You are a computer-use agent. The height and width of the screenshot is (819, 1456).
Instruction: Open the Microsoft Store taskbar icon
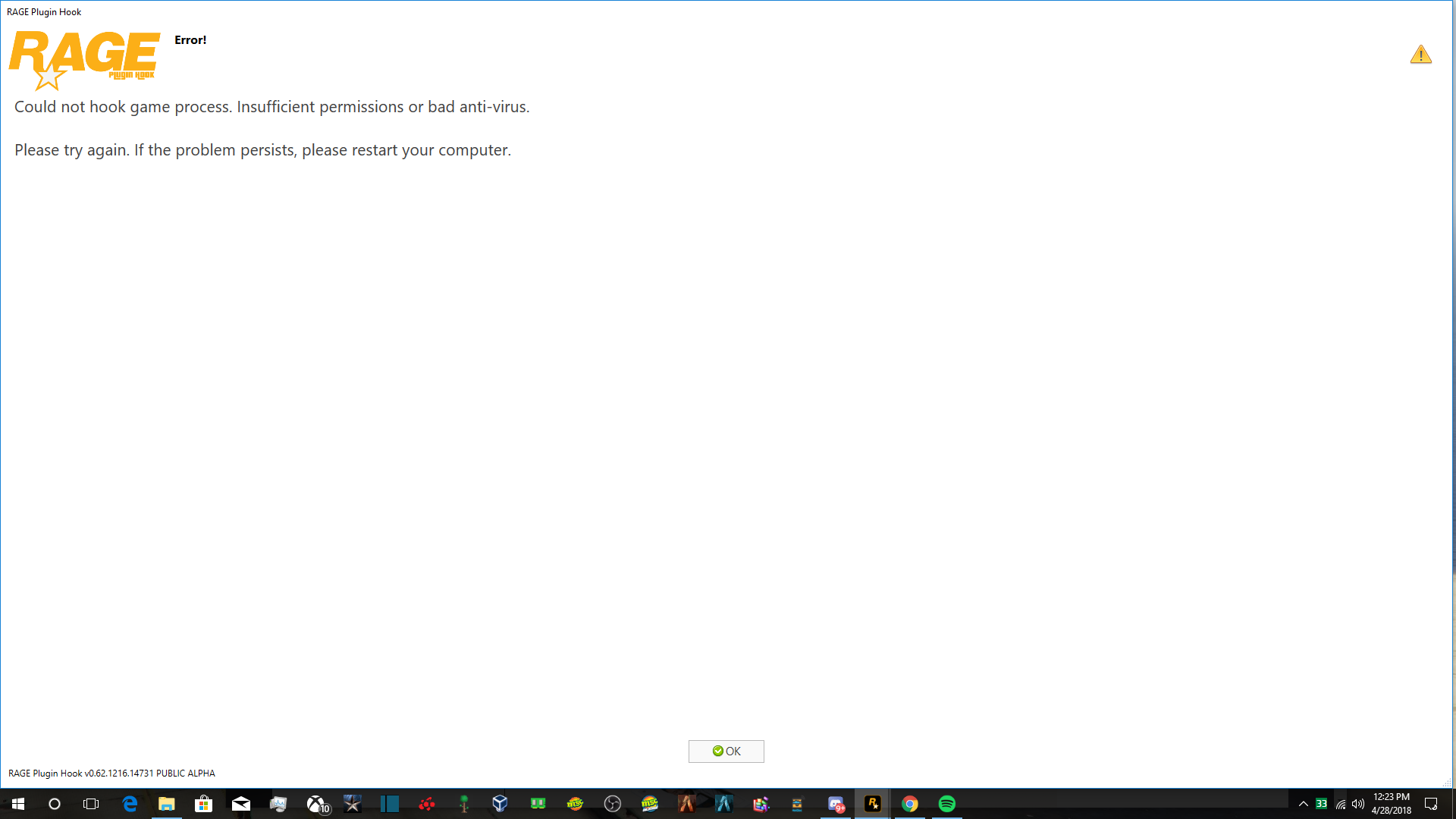click(x=203, y=804)
